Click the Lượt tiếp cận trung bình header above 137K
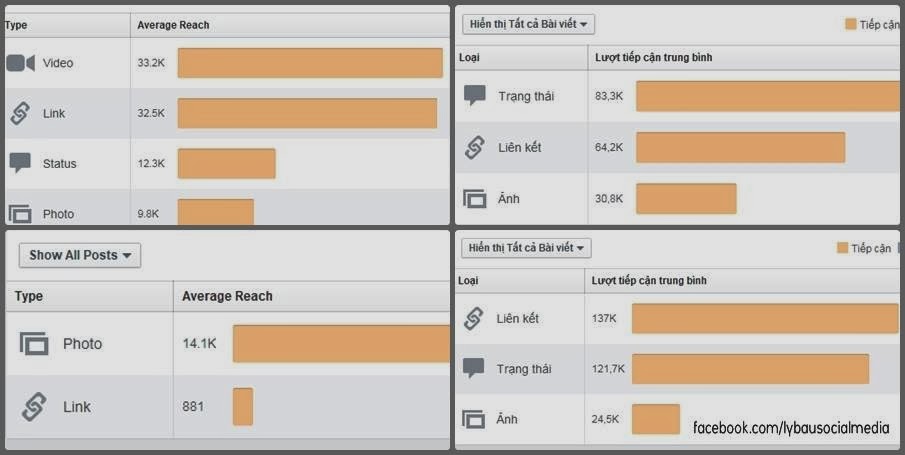The image size is (905, 455). pyautogui.click(x=649, y=281)
